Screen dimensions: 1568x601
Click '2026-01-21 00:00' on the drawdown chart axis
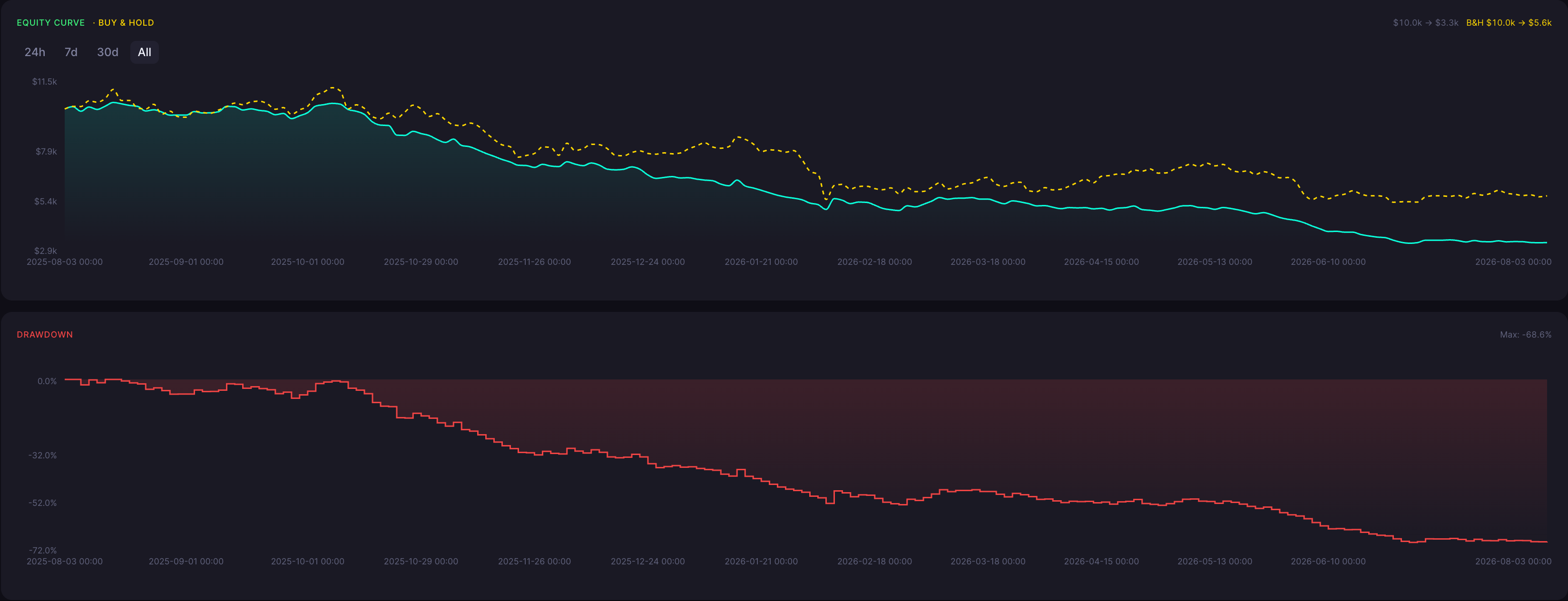pos(761,562)
